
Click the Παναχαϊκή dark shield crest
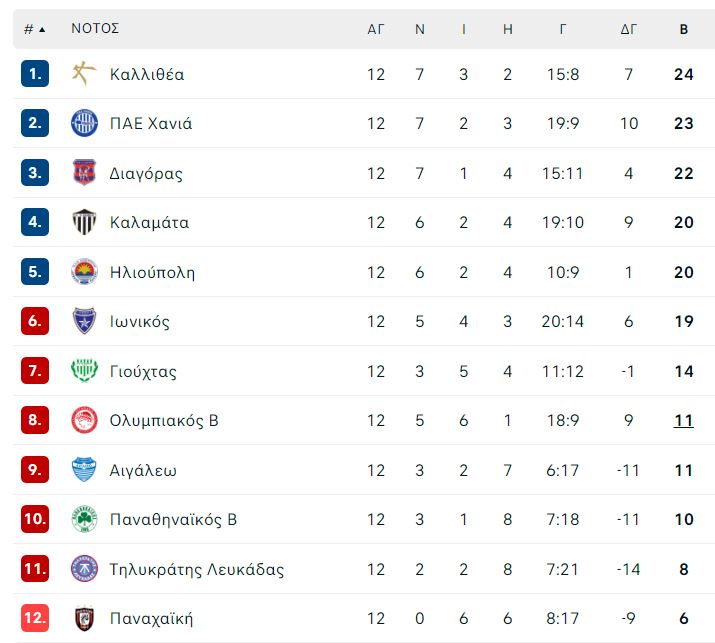pyautogui.click(x=84, y=618)
